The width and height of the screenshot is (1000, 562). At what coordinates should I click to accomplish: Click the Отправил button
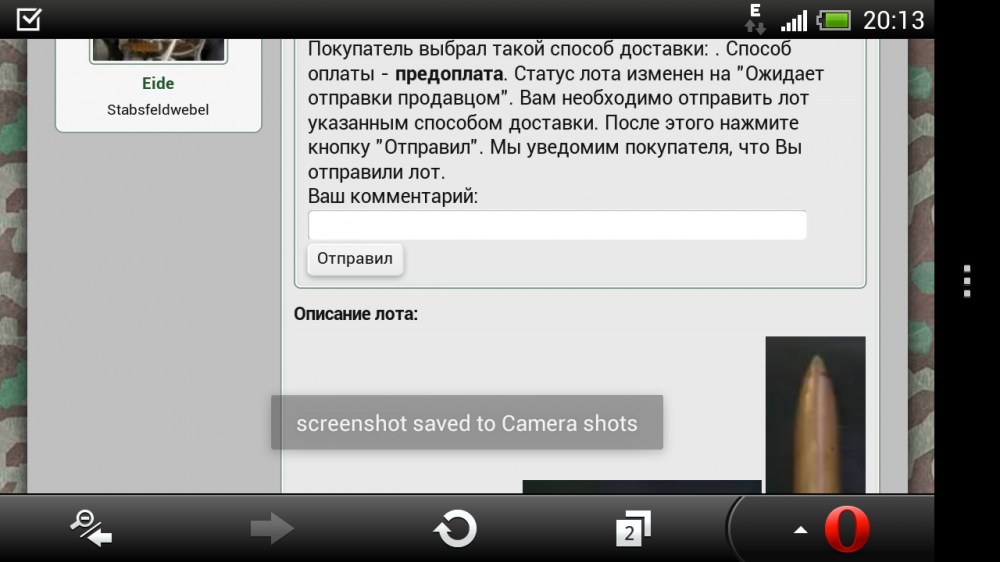[355, 259]
